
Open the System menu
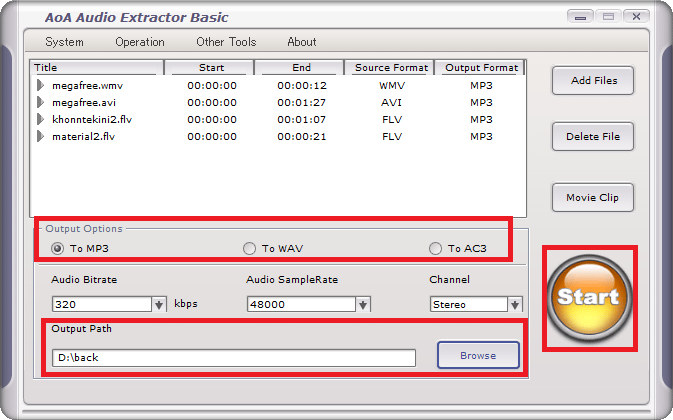(x=64, y=42)
